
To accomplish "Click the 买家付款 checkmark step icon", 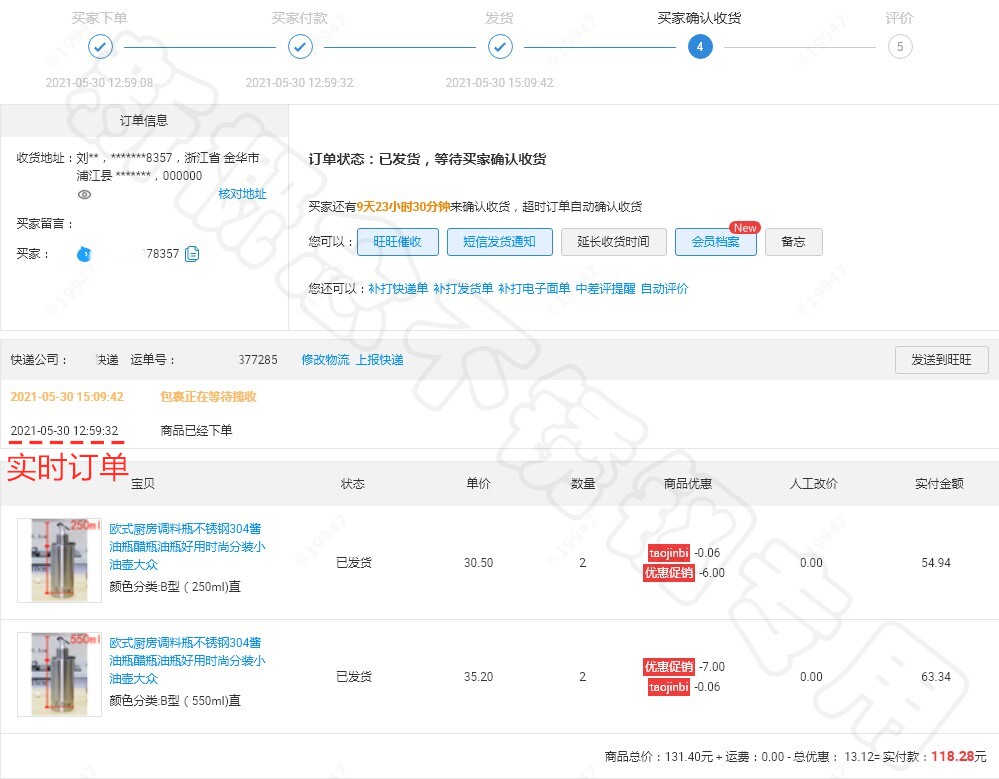I will pyautogui.click(x=300, y=46).
